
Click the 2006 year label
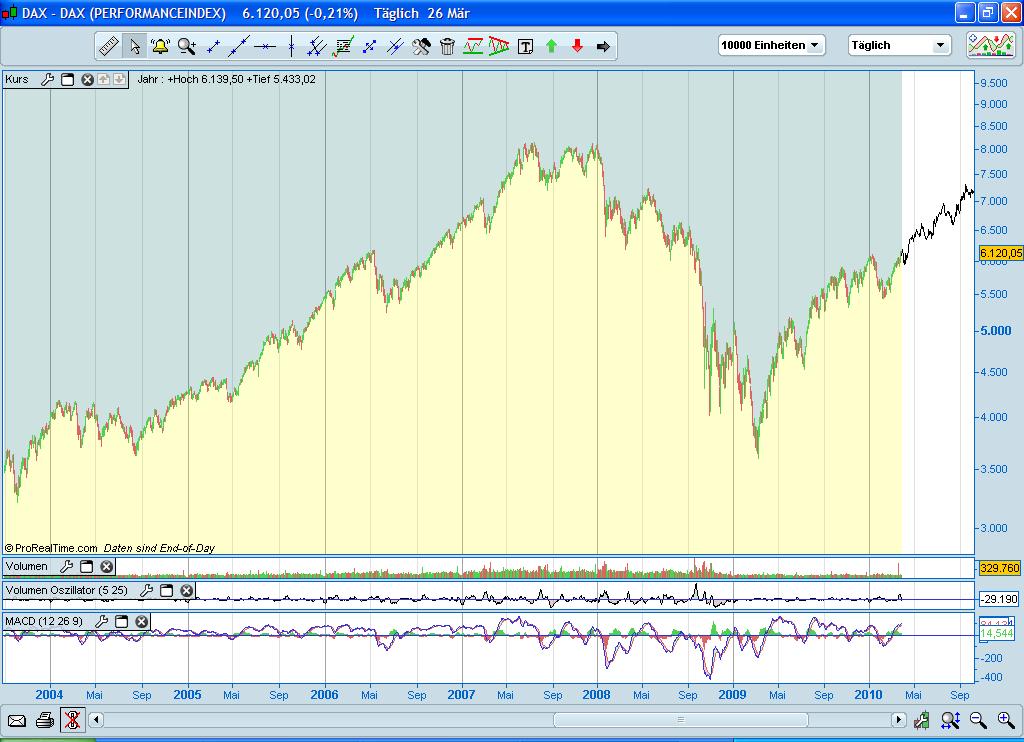point(325,695)
